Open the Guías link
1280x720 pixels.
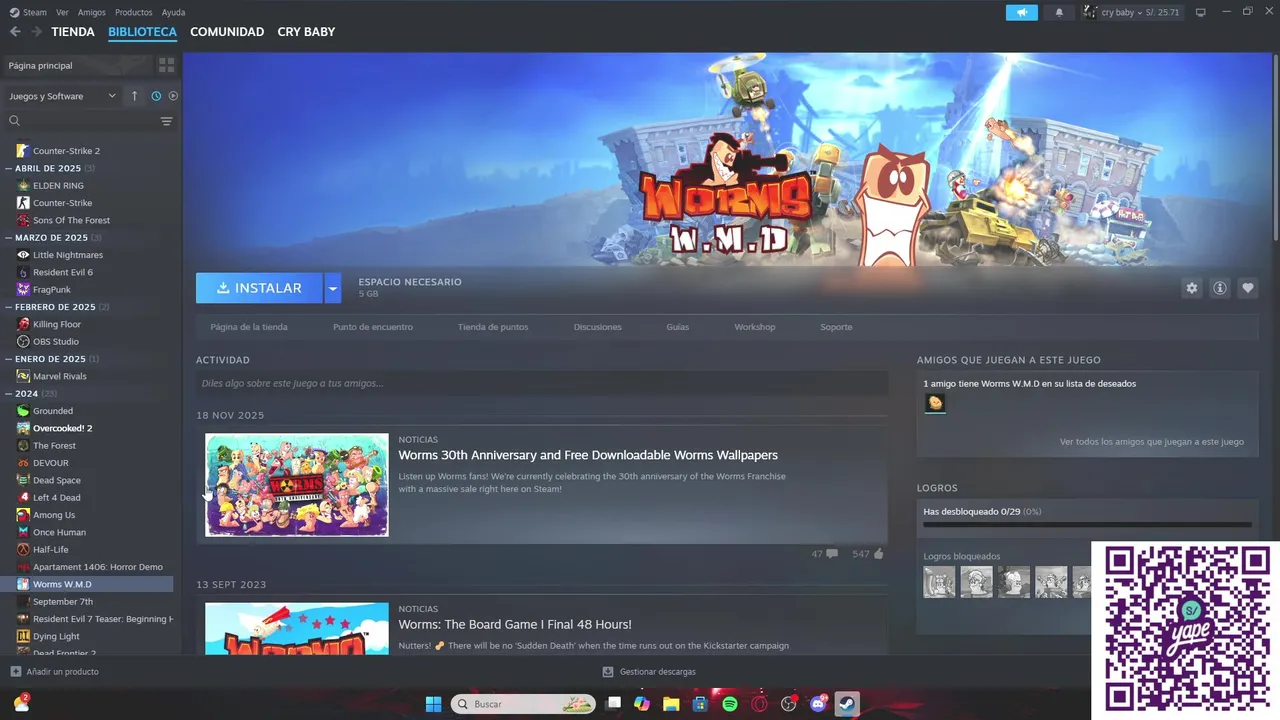pyautogui.click(x=678, y=327)
